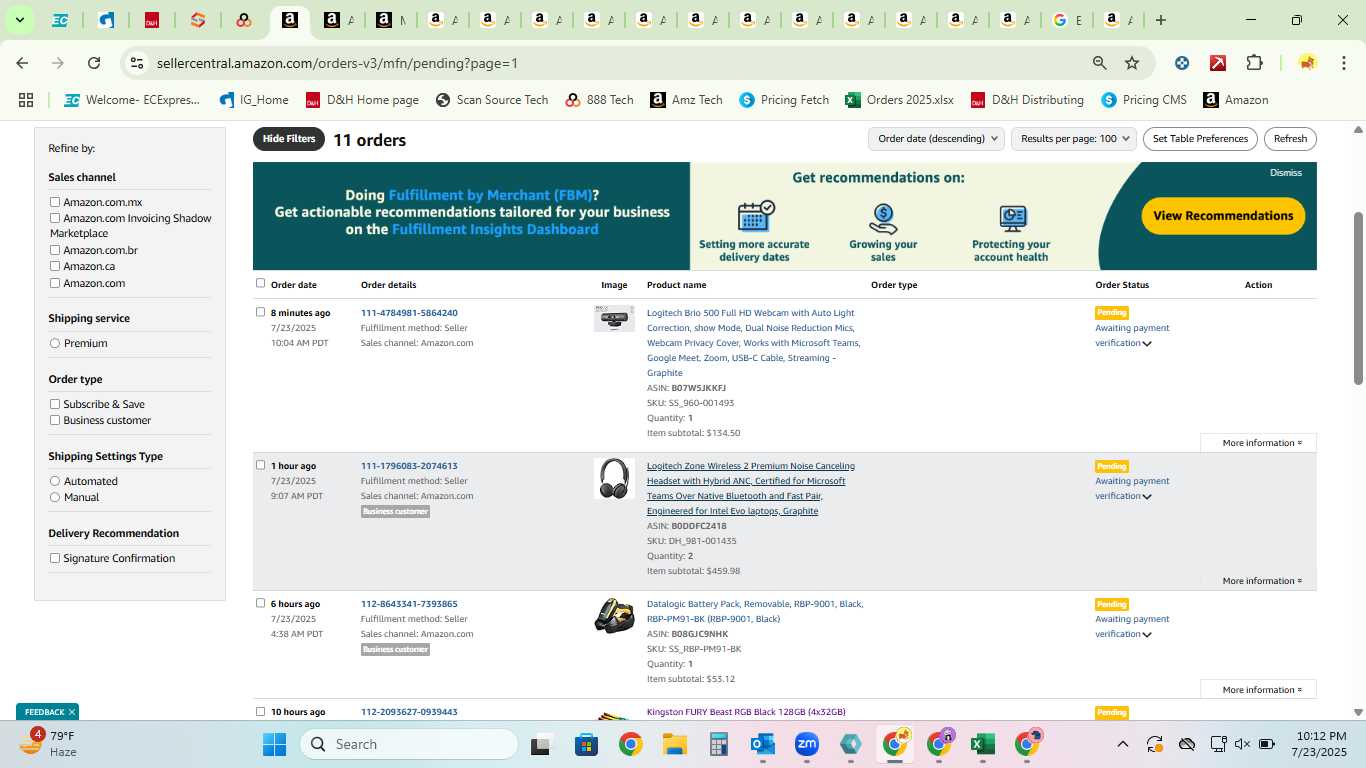The height and width of the screenshot is (768, 1366).
Task: Click the Hide Filters button
Action: pos(289,139)
